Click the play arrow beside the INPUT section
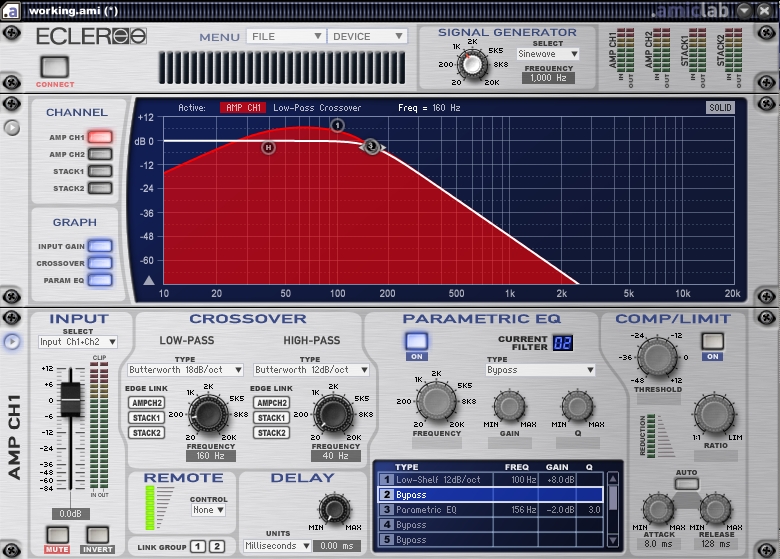Image resolution: width=780 pixels, height=559 pixels. 12,342
